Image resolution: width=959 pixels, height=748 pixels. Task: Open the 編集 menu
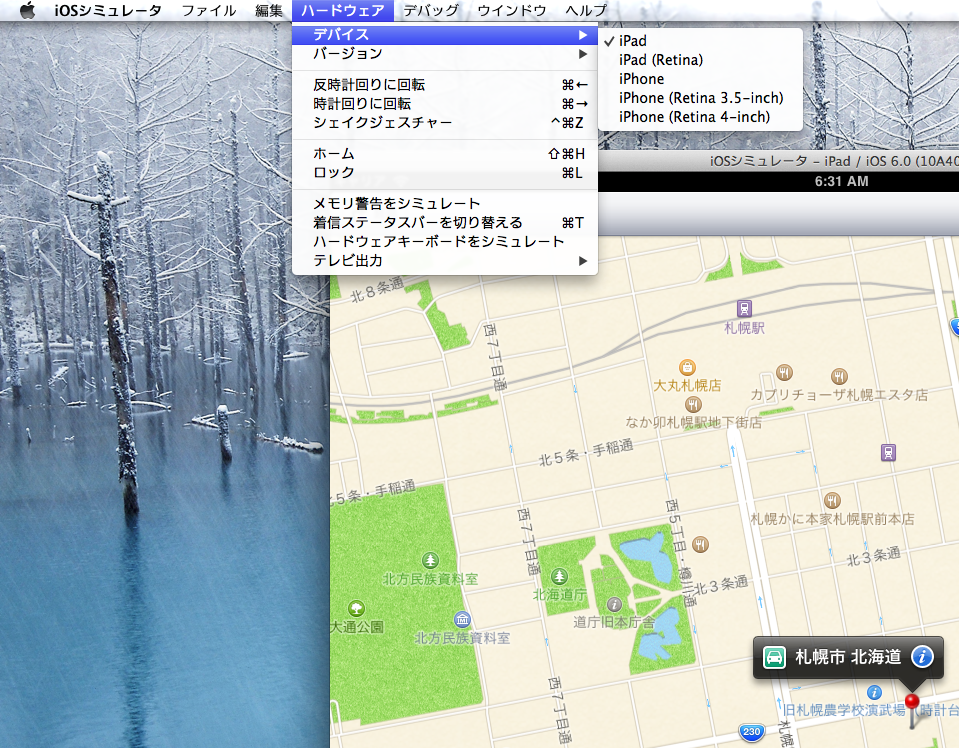pos(268,10)
